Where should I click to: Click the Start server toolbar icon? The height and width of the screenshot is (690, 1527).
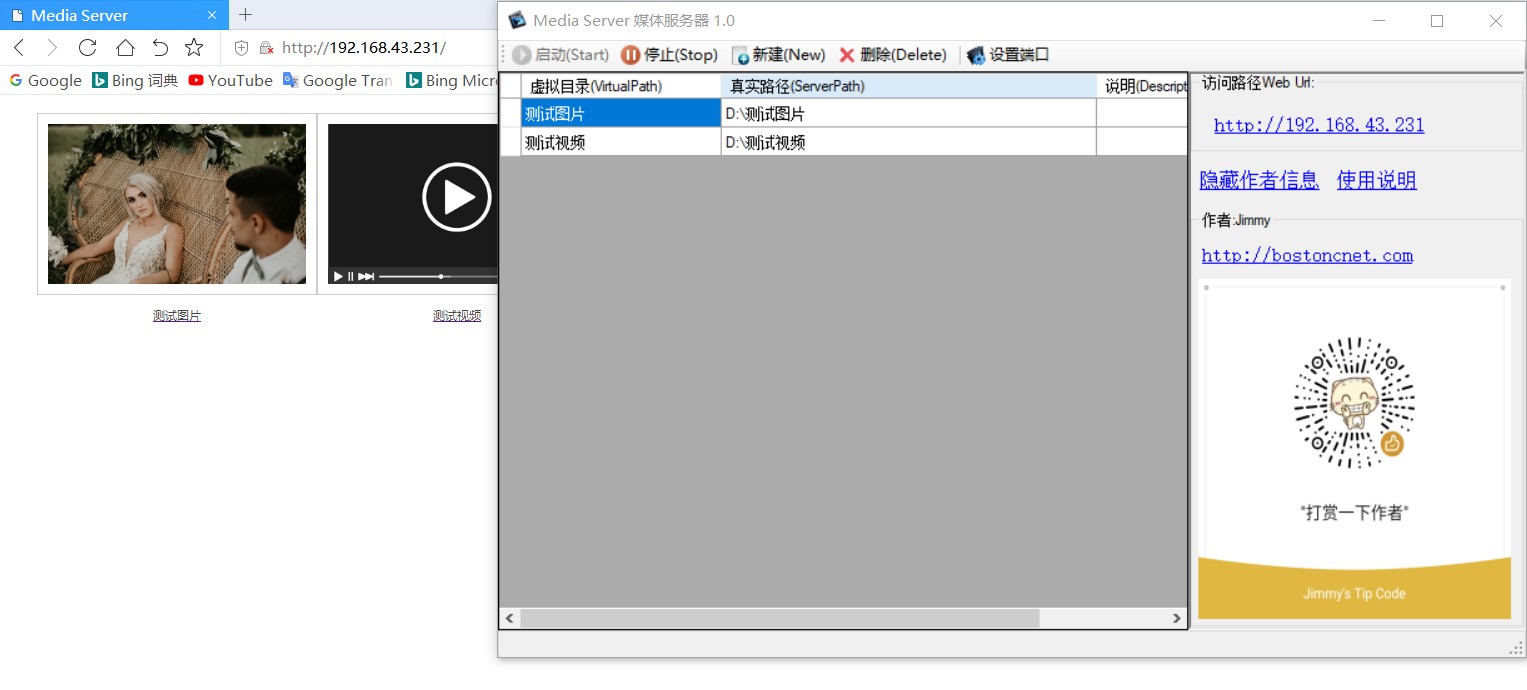click(521, 55)
